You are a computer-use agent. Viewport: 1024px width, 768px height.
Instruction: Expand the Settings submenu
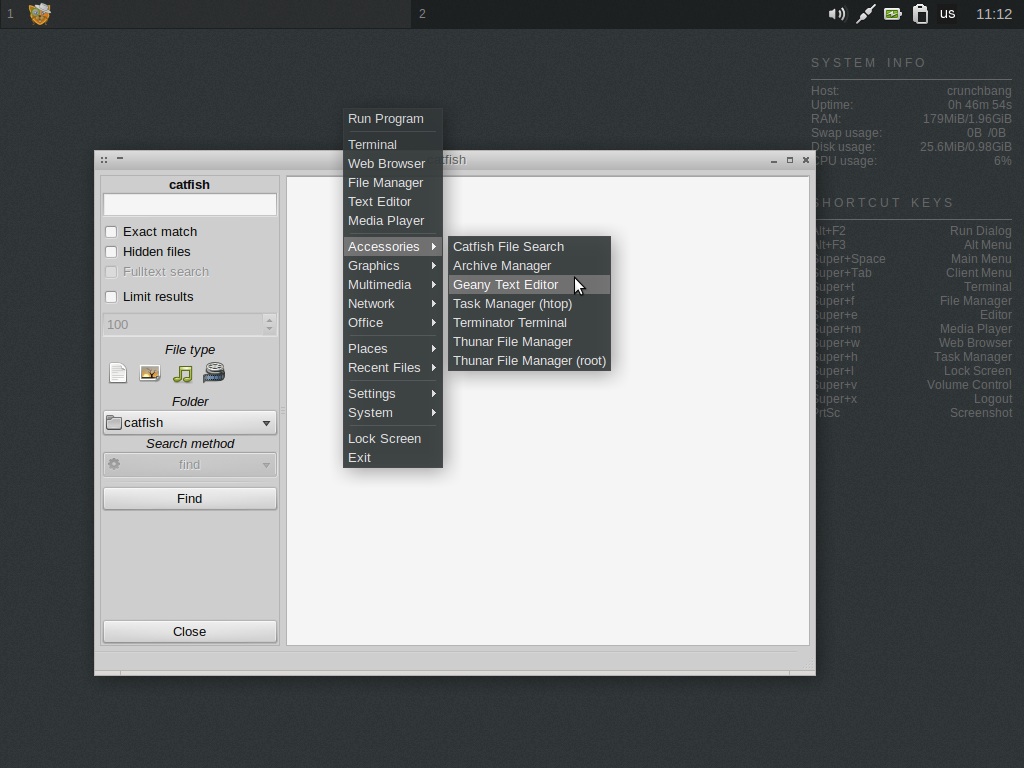392,394
